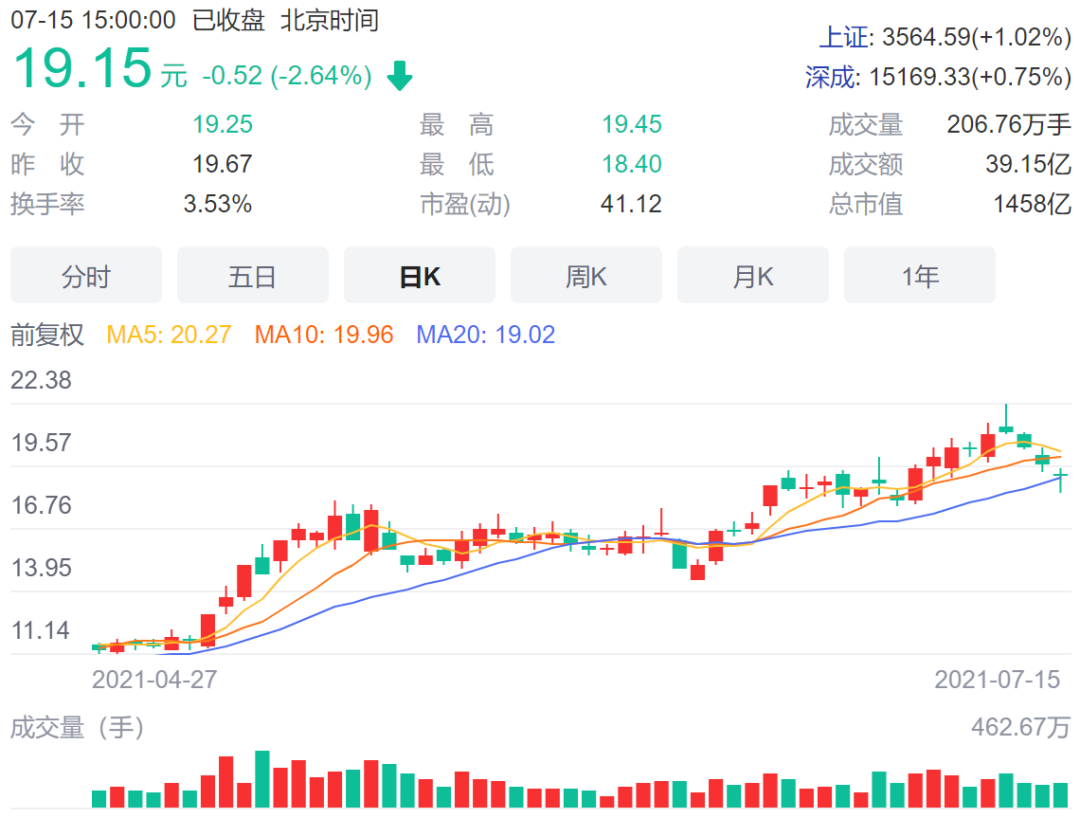1080x818 pixels.
Task: Click the change value -0.52 (-2.64%)
Action: click(287, 76)
